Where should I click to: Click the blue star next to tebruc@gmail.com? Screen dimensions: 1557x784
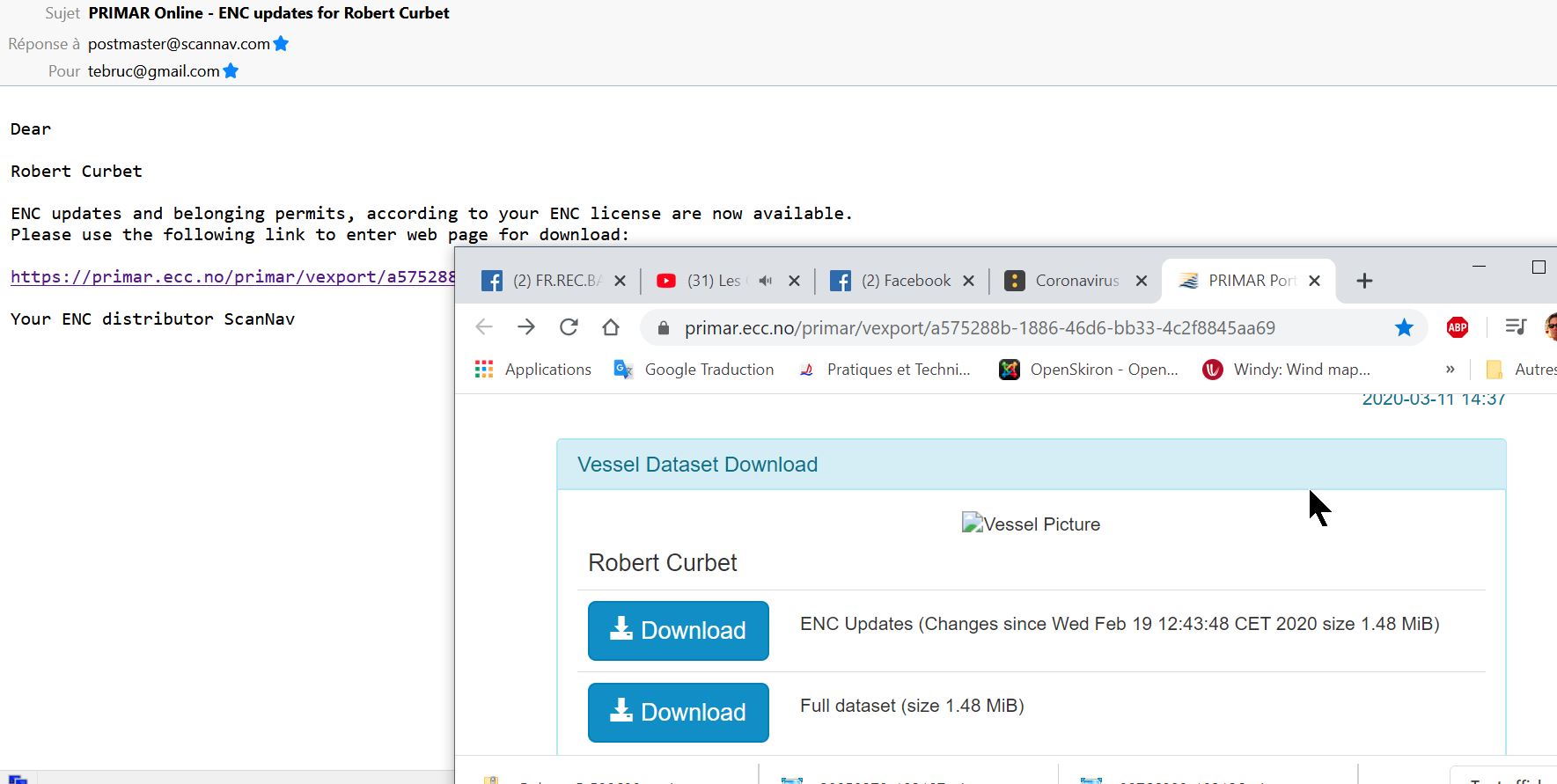click(231, 70)
